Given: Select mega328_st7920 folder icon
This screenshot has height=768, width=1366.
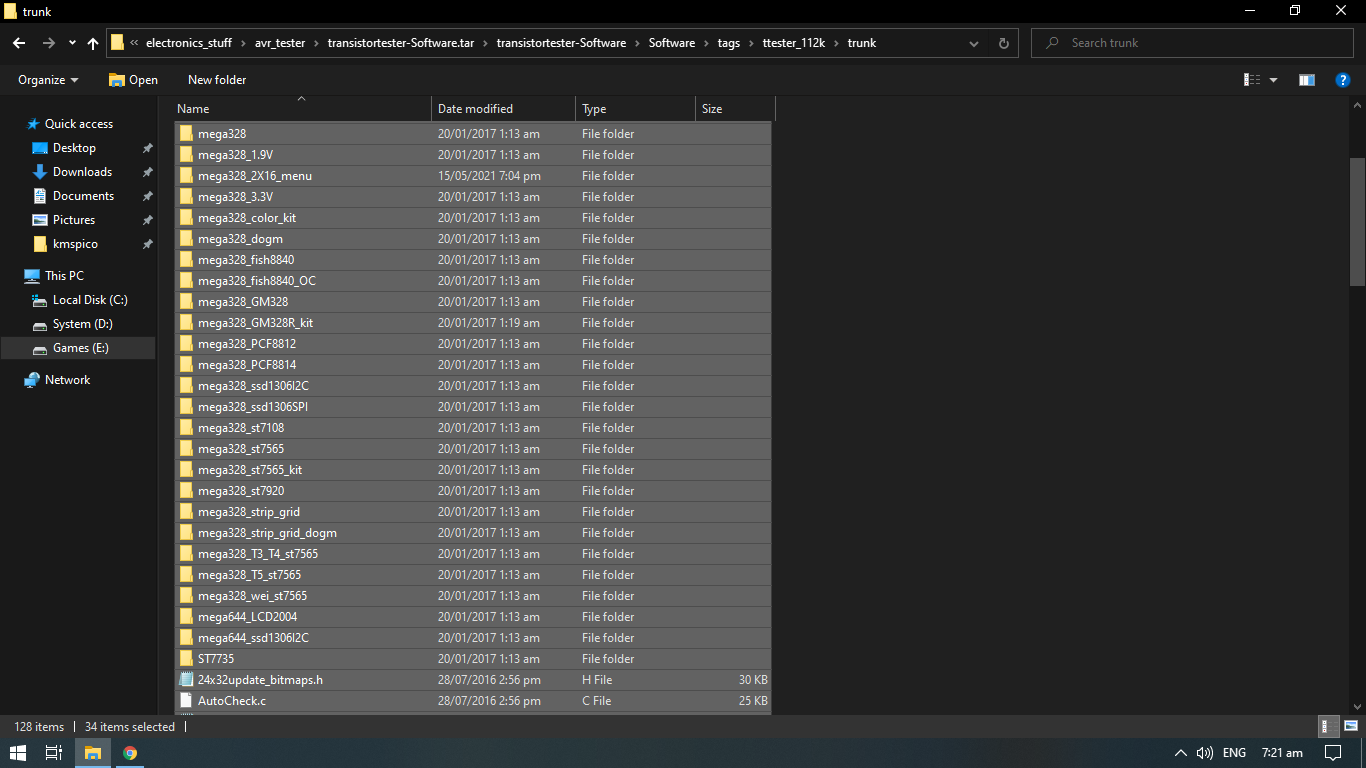Looking at the screenshot, I should point(186,491).
